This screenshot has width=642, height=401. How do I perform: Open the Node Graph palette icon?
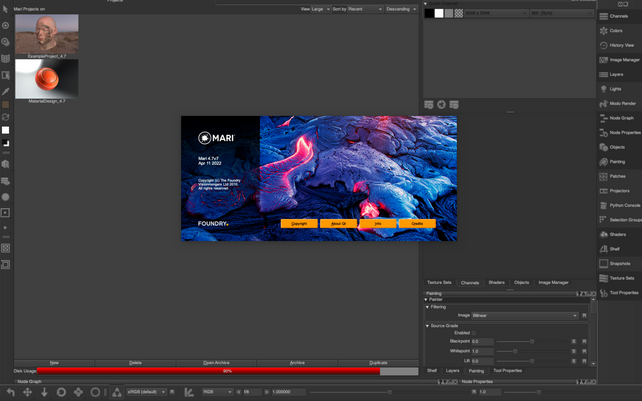(603, 117)
